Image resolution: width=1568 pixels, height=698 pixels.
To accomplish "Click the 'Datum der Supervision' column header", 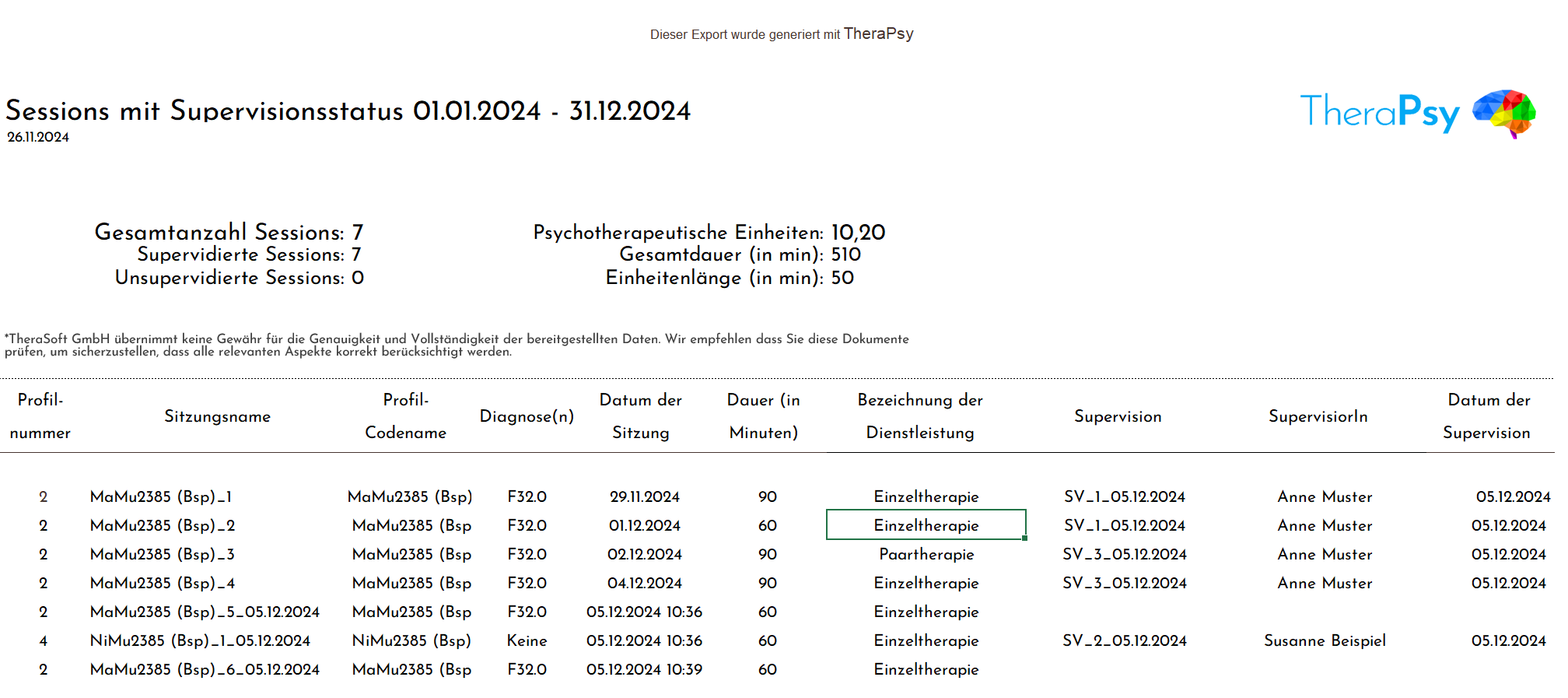I will click(1487, 416).
